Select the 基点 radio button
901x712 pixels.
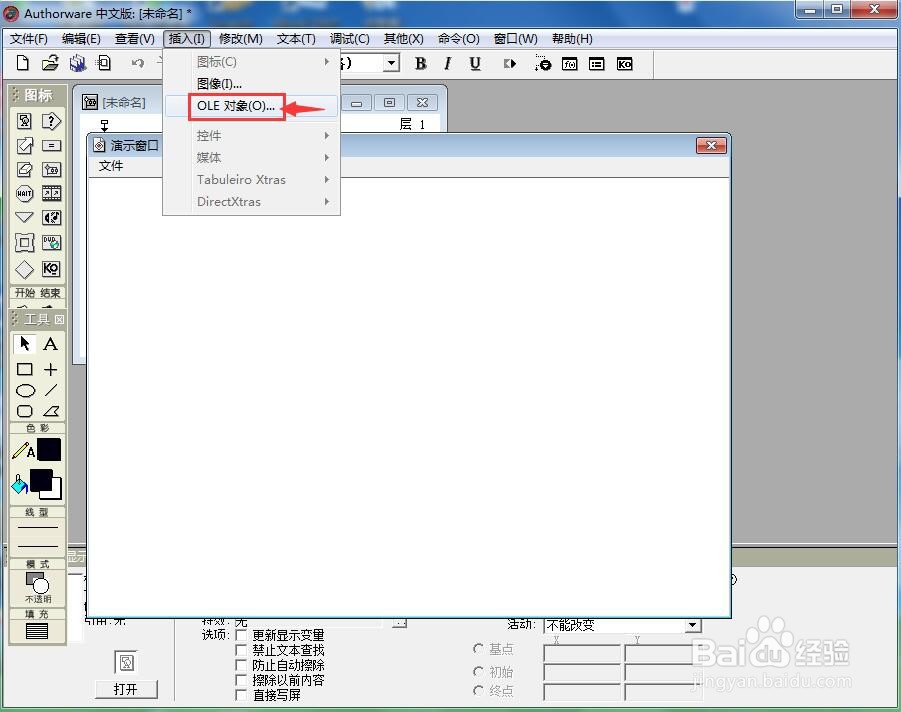pyautogui.click(x=478, y=649)
